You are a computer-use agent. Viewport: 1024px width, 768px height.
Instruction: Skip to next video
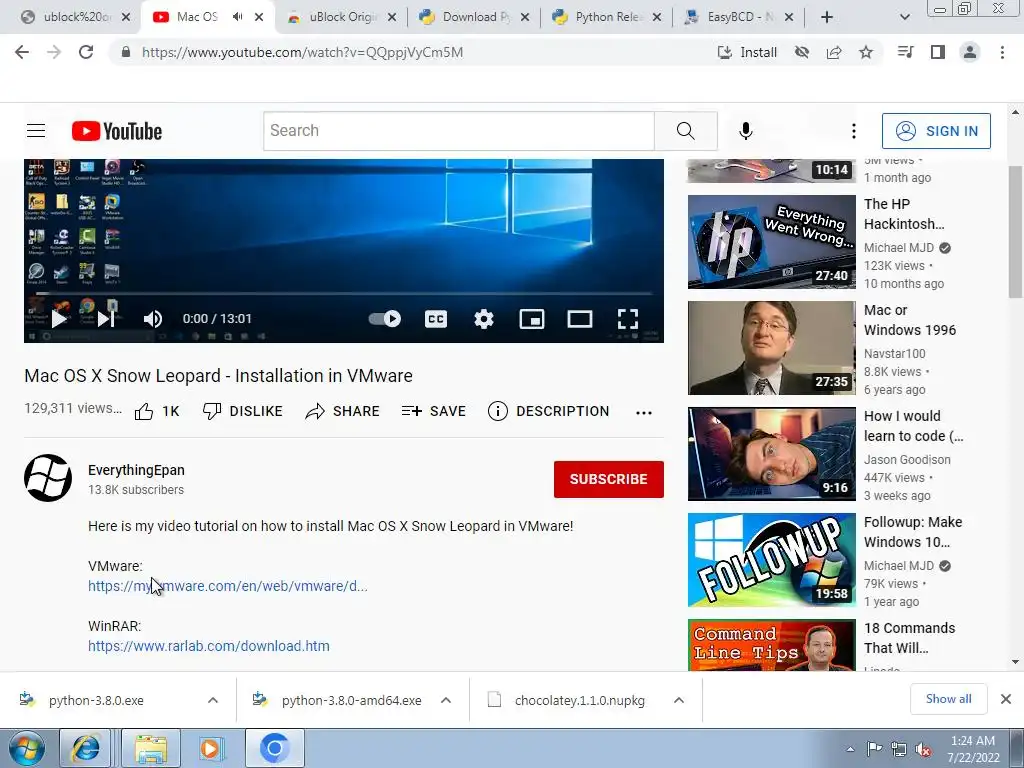[105, 319]
